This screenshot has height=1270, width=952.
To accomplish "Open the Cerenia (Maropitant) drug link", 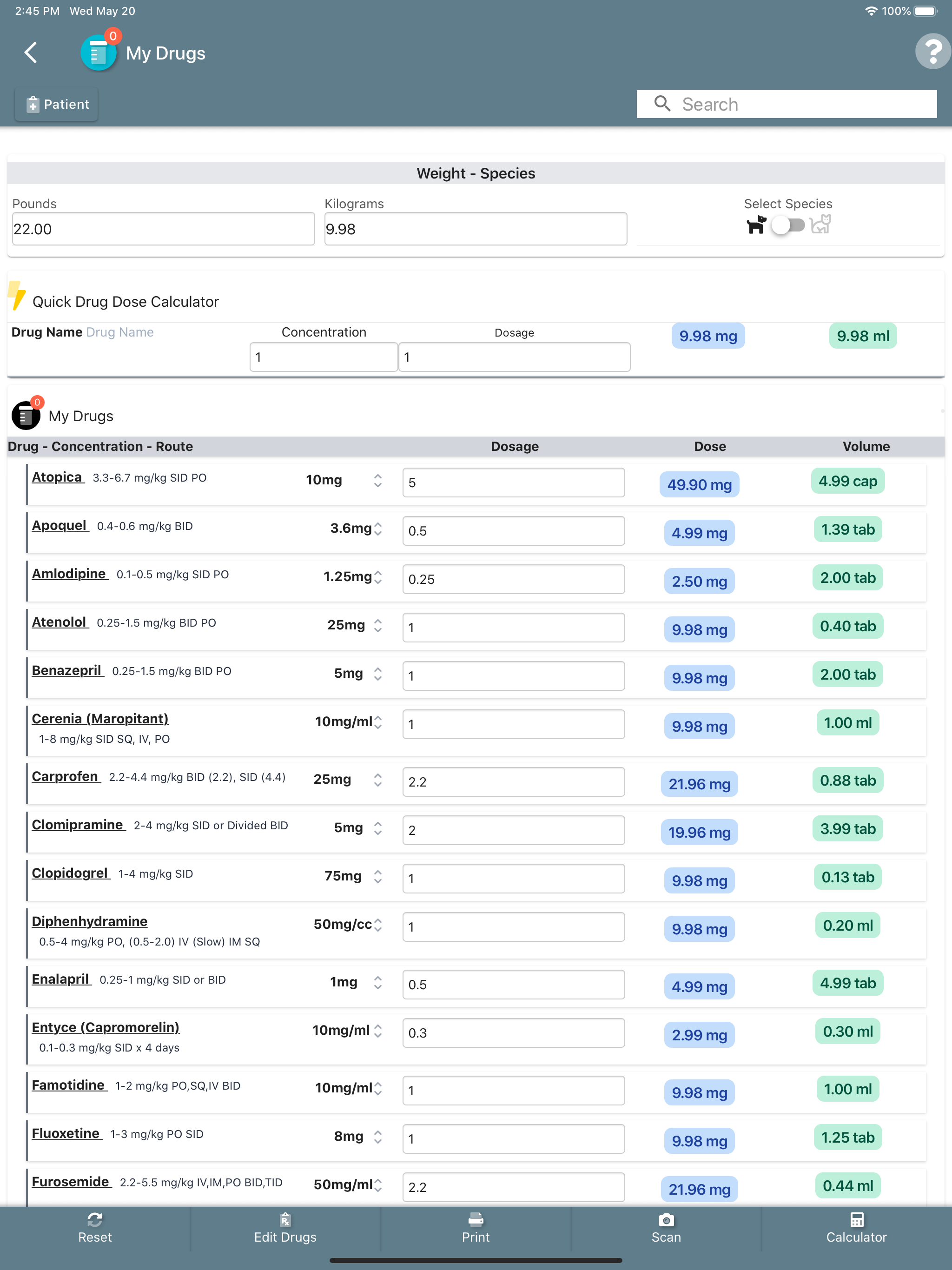I will [100, 719].
